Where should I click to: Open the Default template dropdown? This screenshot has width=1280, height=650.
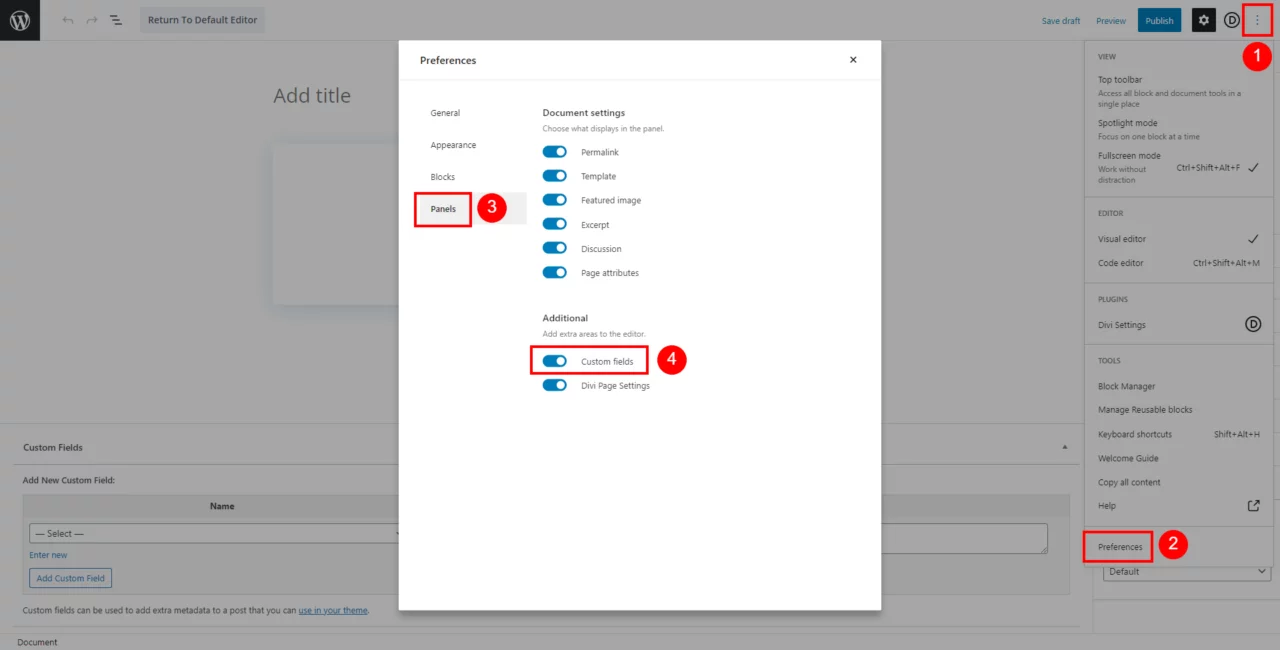(x=1185, y=571)
